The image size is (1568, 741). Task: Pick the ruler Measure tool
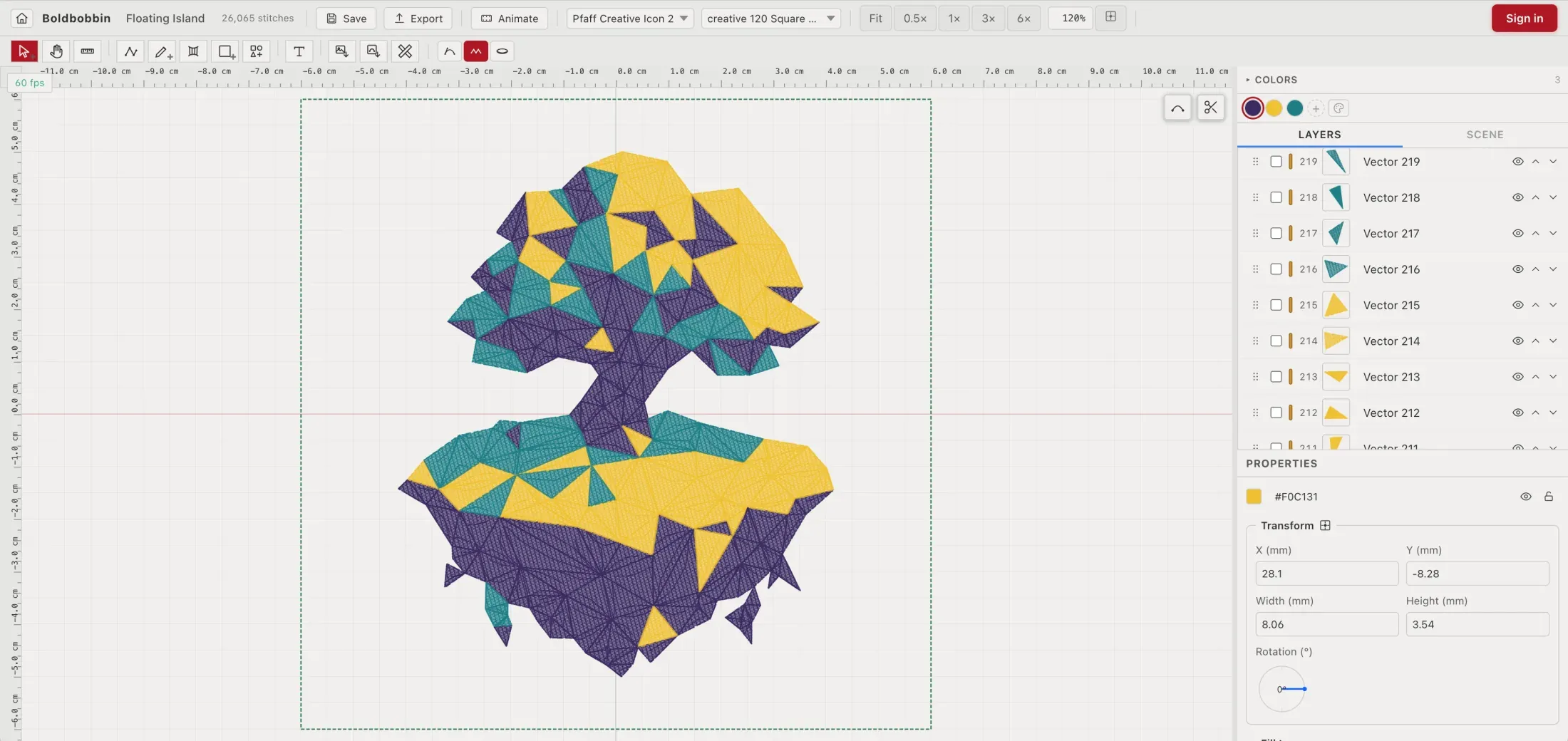[x=88, y=51]
